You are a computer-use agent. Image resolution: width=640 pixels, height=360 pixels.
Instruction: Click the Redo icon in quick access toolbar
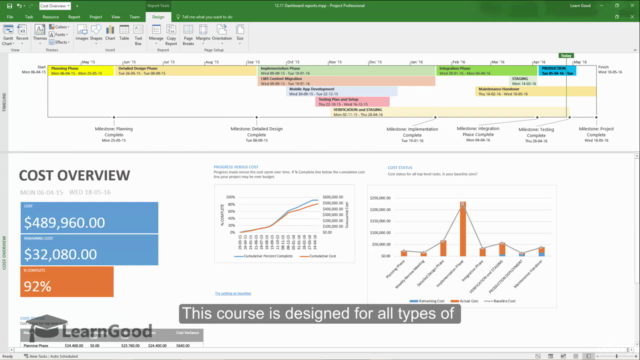tap(31, 6)
